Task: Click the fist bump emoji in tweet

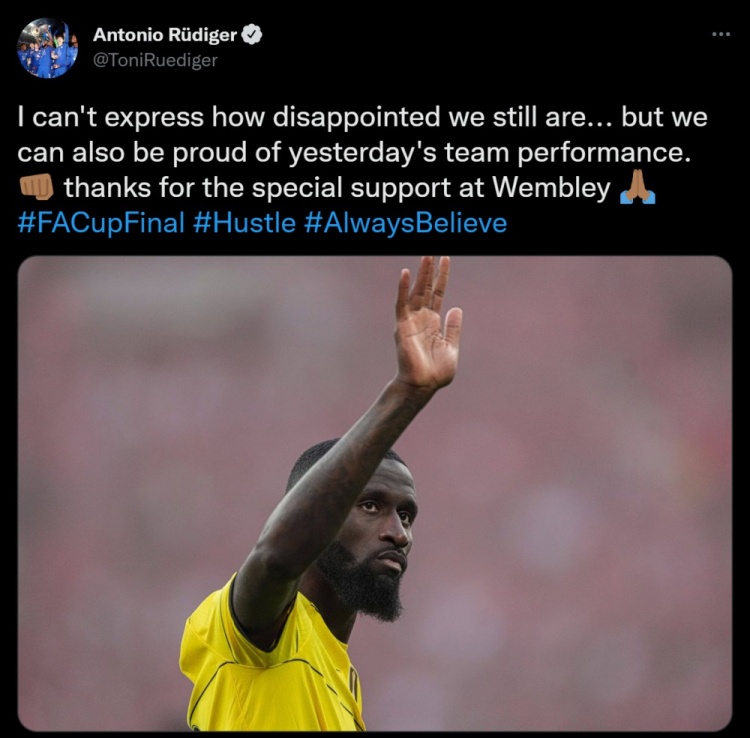Action: click(x=36, y=187)
